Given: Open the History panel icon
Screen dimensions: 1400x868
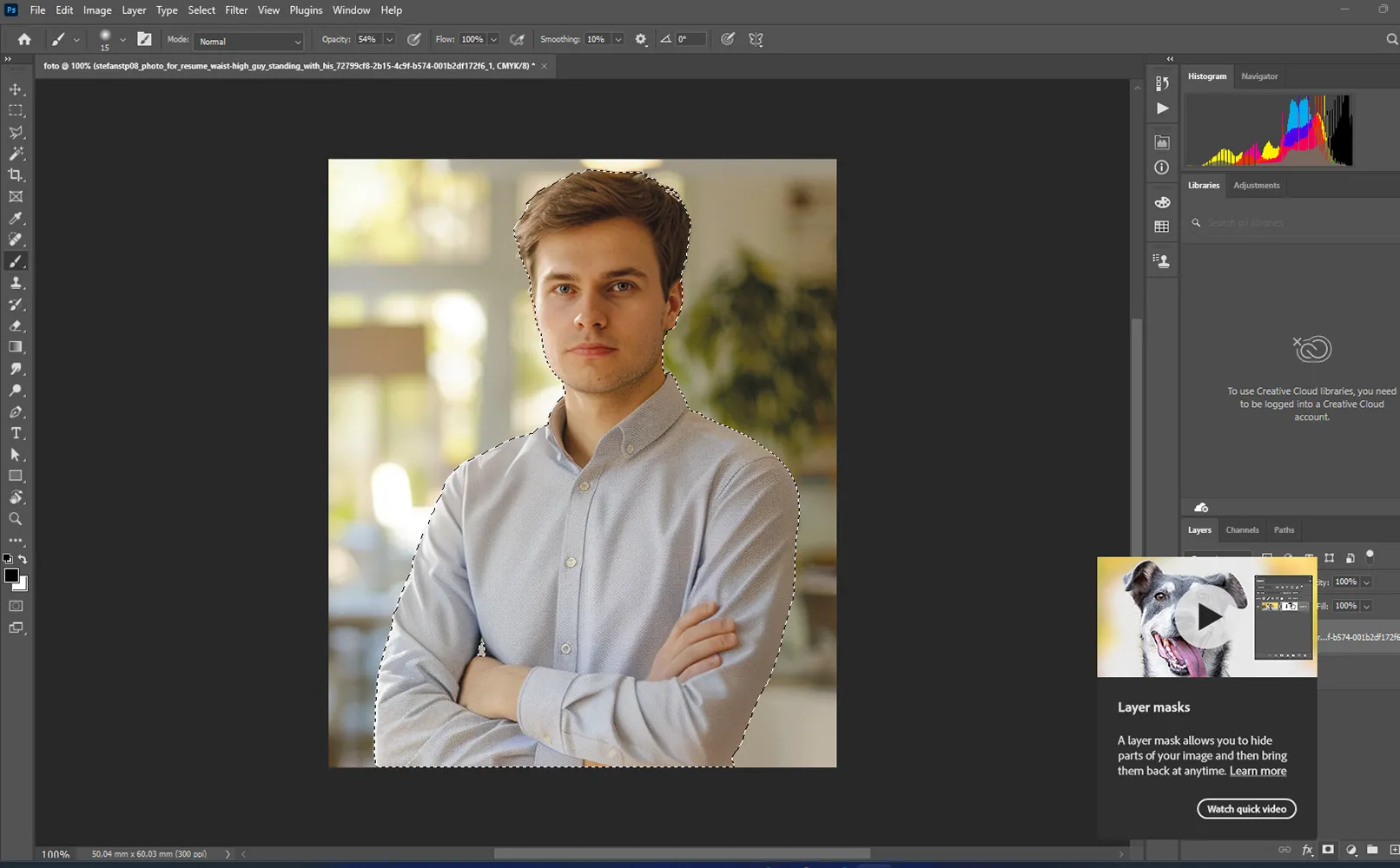Looking at the screenshot, I should 1162,83.
